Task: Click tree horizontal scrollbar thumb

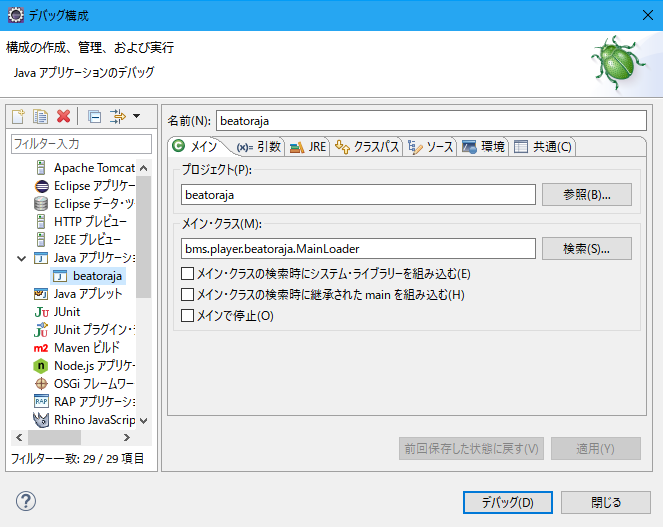Action: [x=55, y=437]
